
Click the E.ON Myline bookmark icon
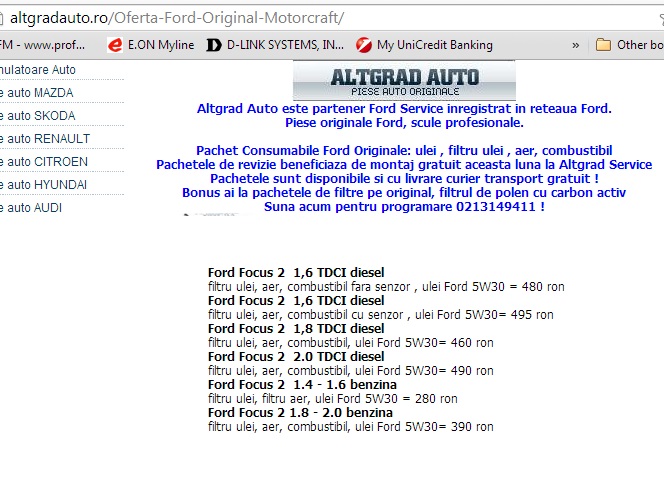[115, 45]
